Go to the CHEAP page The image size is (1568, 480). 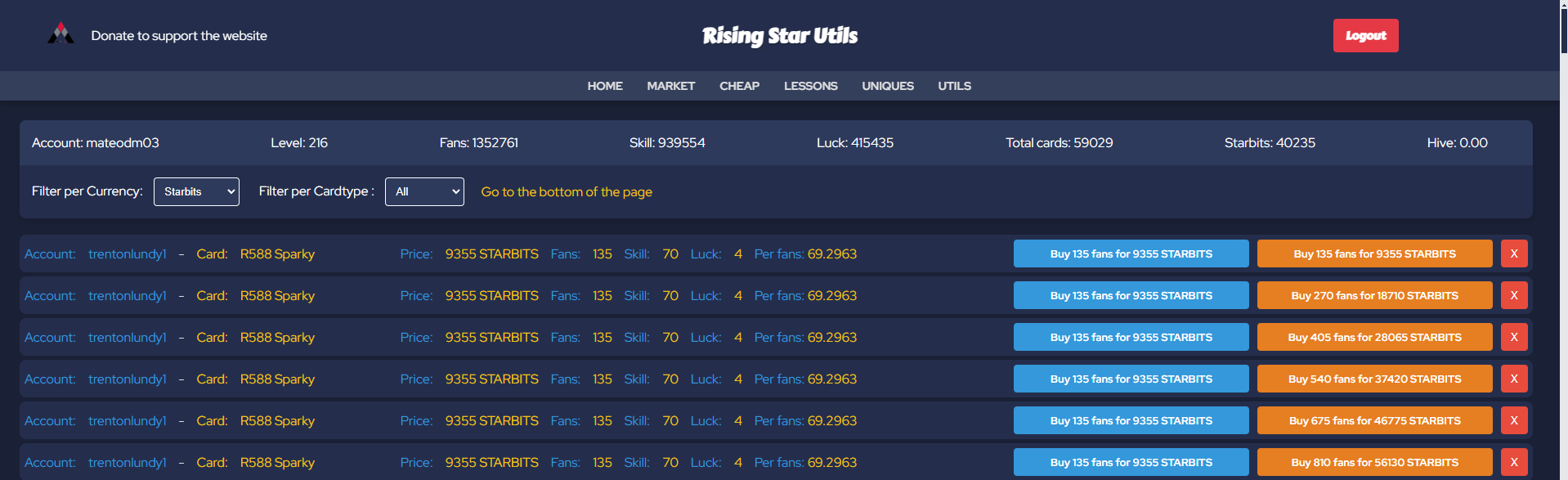point(739,86)
